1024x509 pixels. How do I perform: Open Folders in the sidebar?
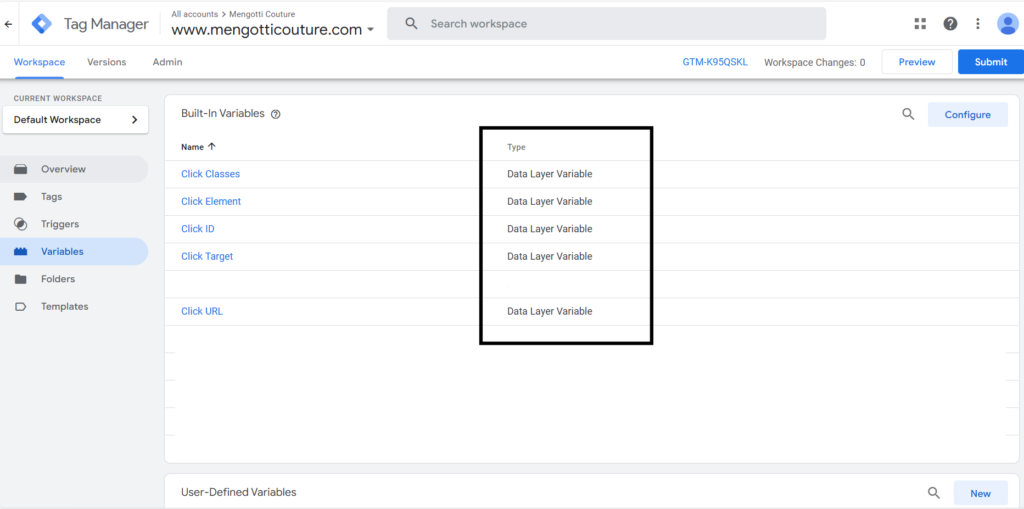point(74,279)
